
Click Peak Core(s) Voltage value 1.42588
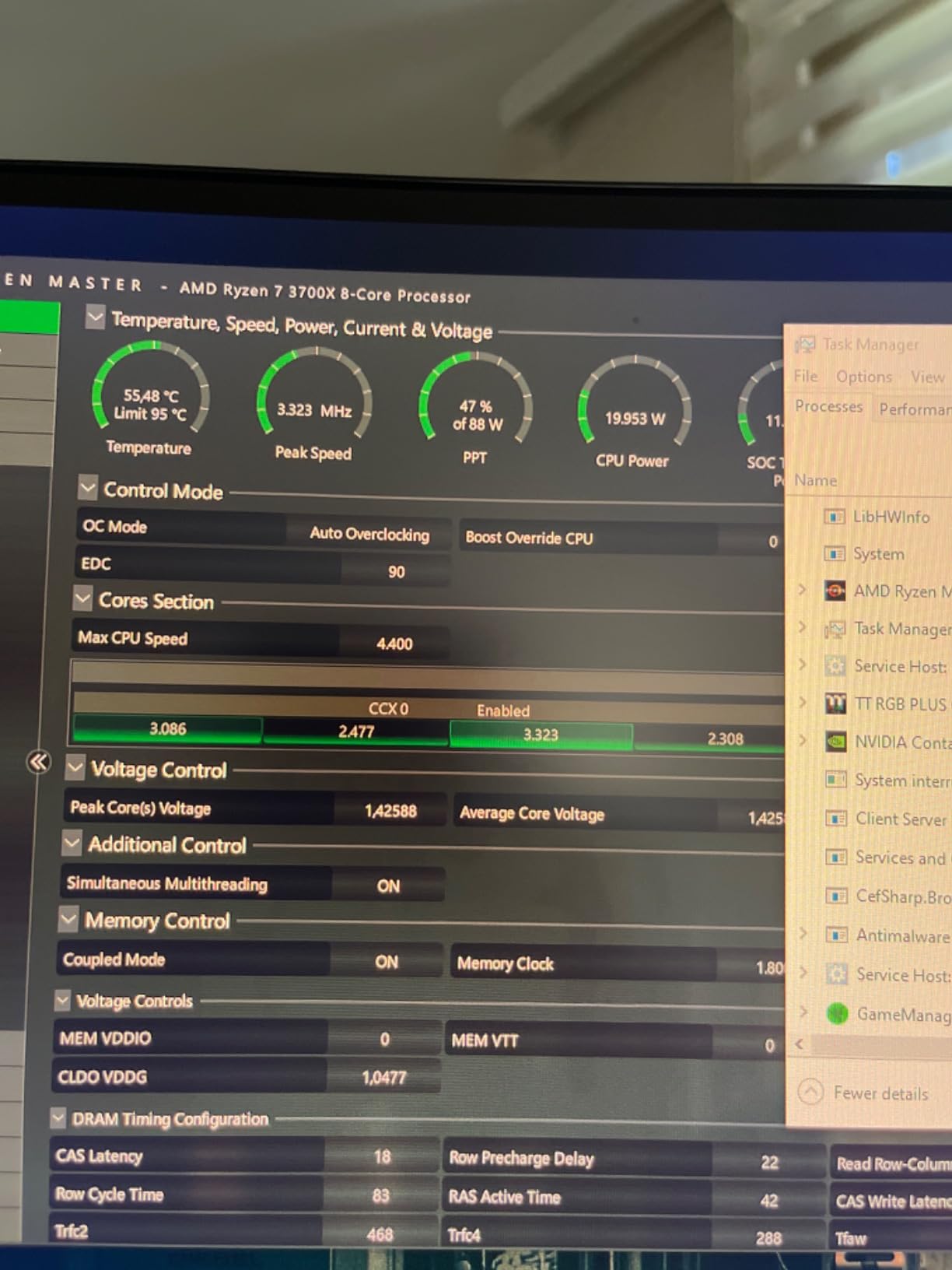(x=390, y=811)
